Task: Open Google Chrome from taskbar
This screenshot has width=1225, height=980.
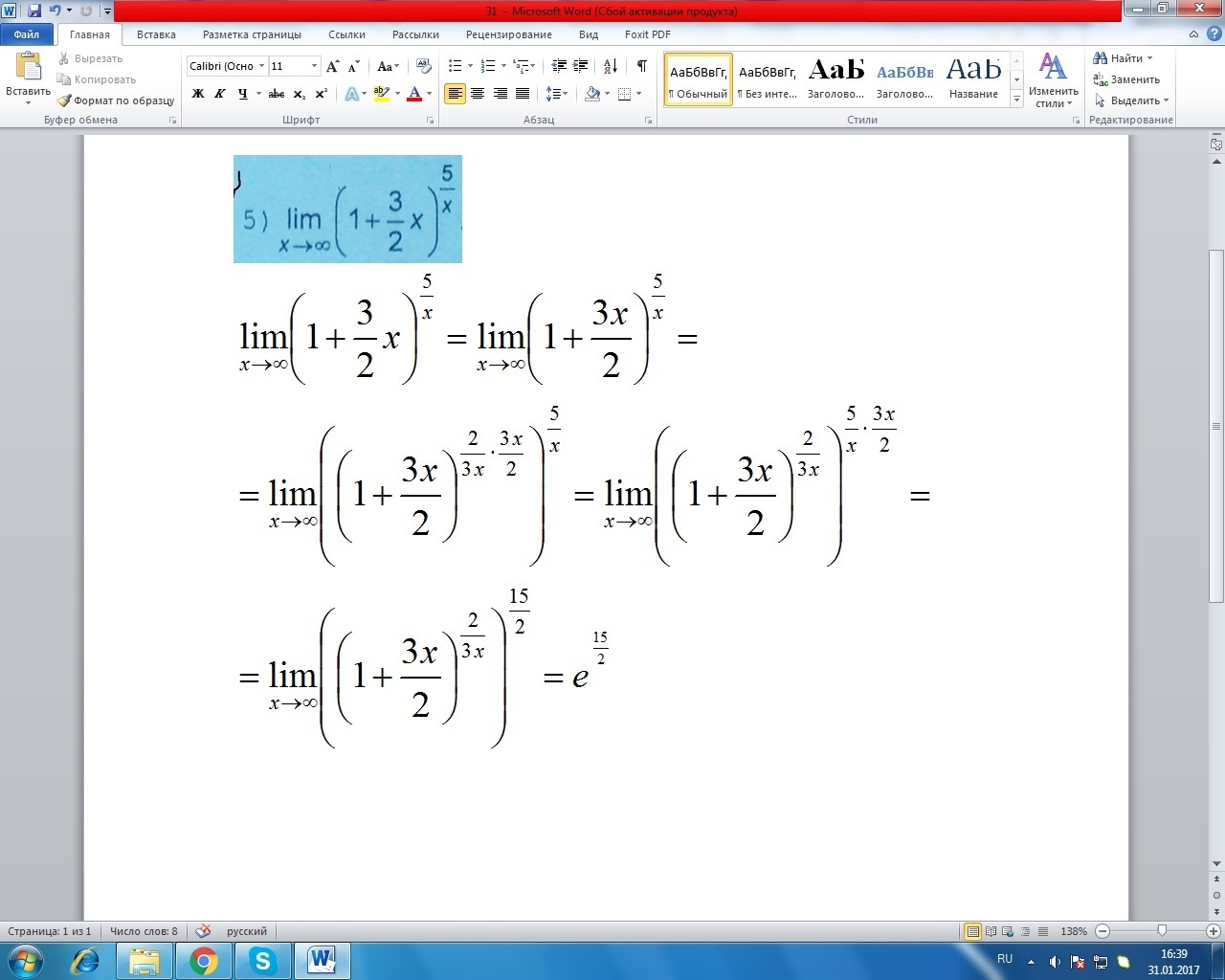Action: click(x=204, y=961)
